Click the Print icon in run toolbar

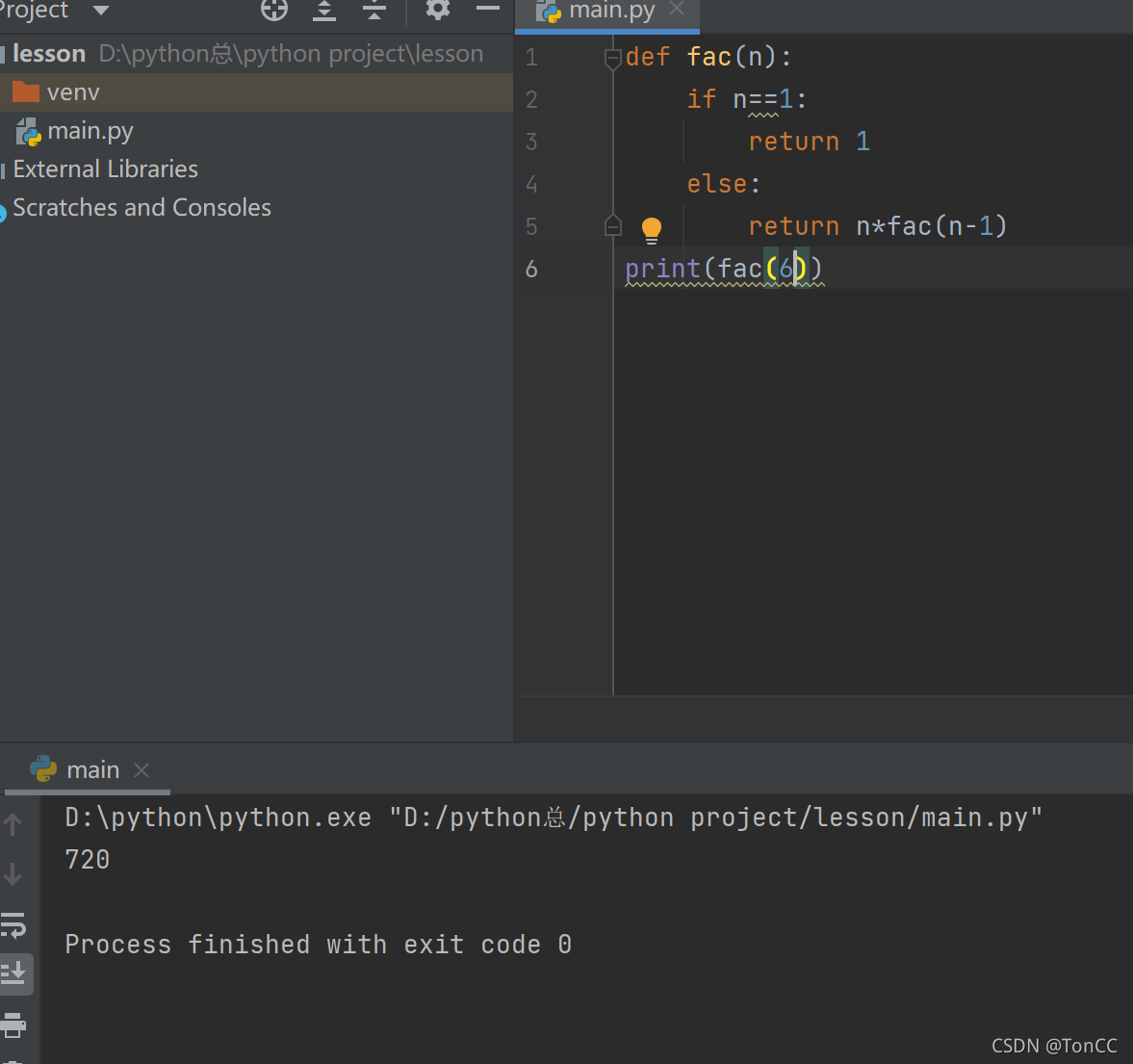[13, 1025]
